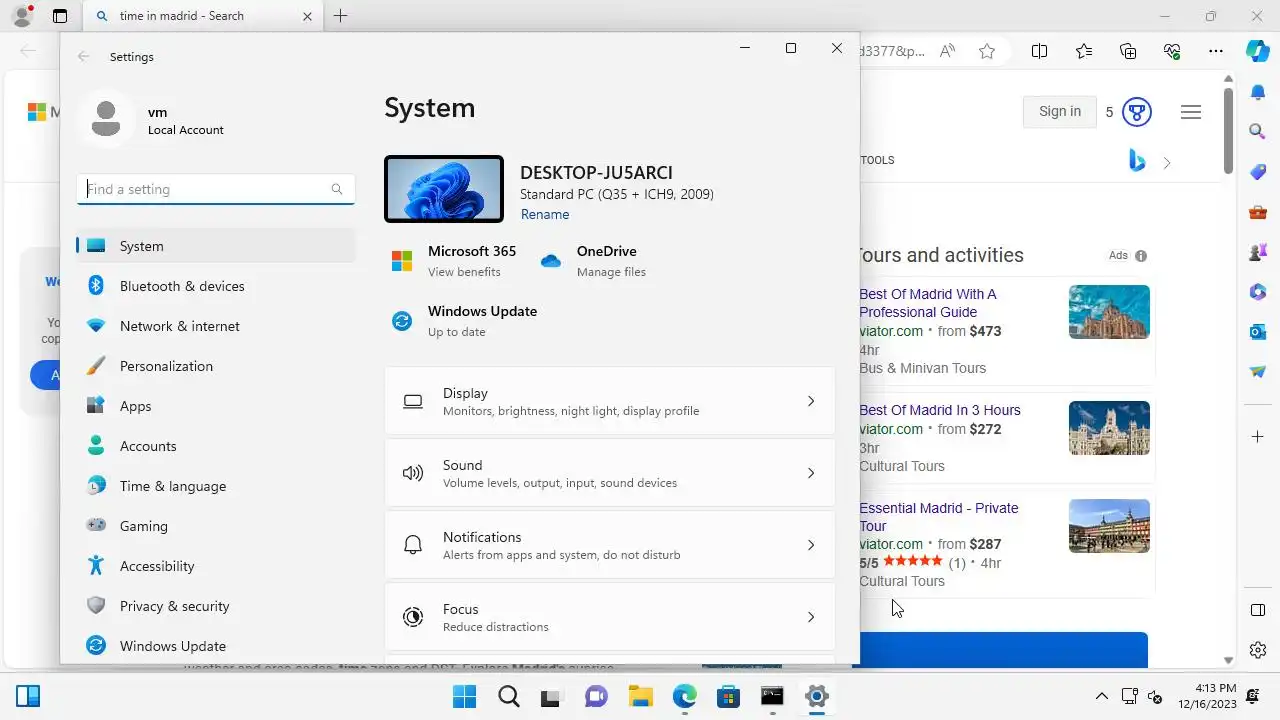The height and width of the screenshot is (720, 1280).
Task: Open Microsoft Store from taskbar
Action: (728, 696)
